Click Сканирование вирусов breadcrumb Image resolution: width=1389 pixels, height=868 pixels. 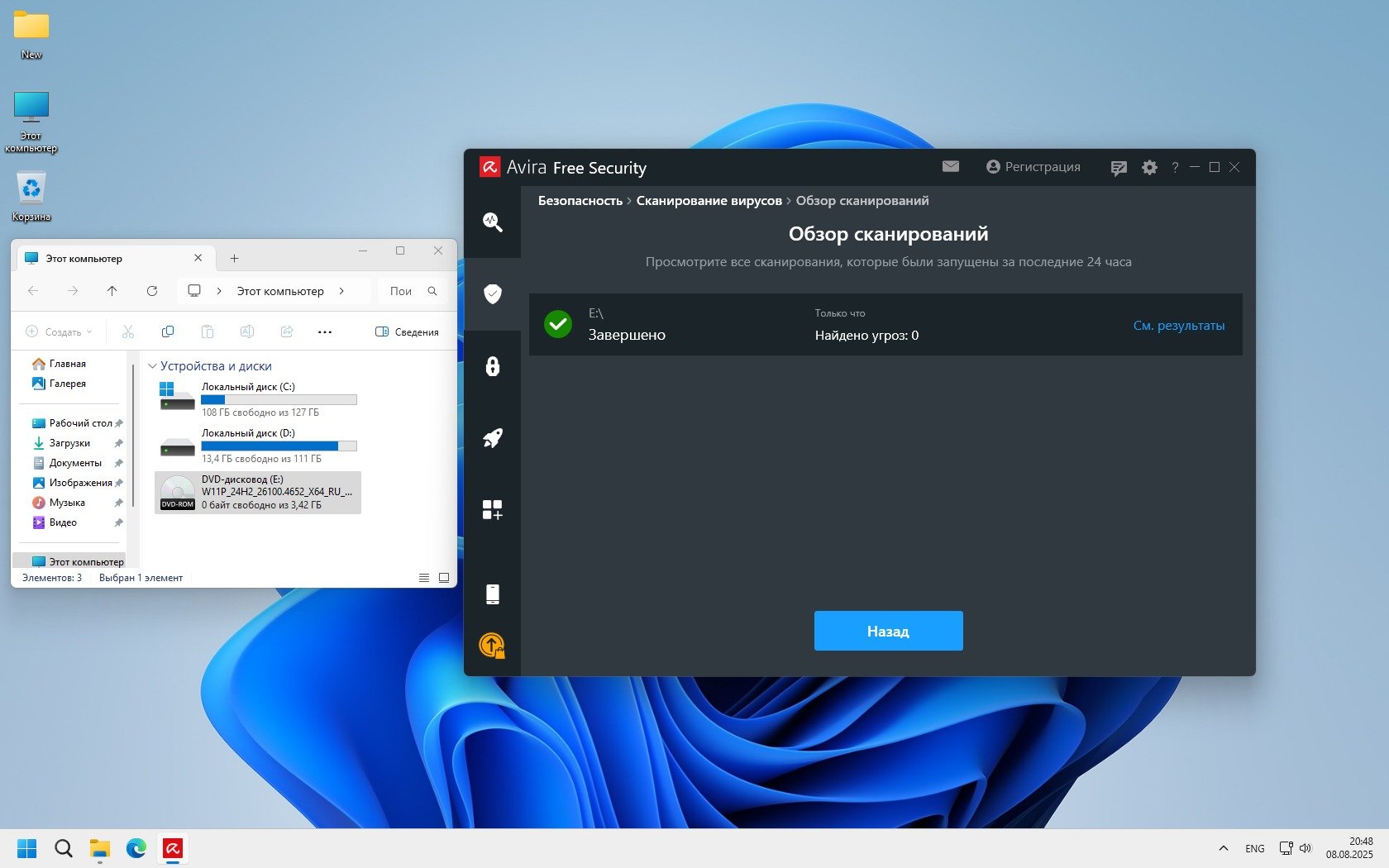709,201
